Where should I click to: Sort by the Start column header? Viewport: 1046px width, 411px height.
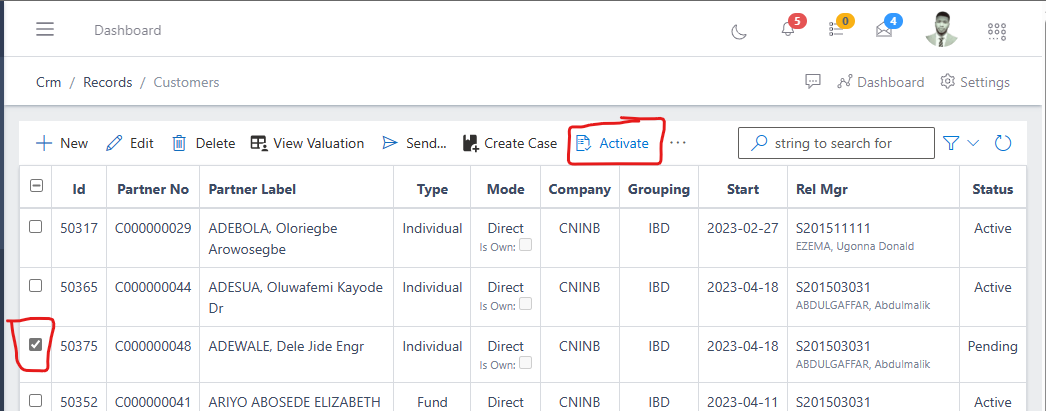click(x=742, y=189)
